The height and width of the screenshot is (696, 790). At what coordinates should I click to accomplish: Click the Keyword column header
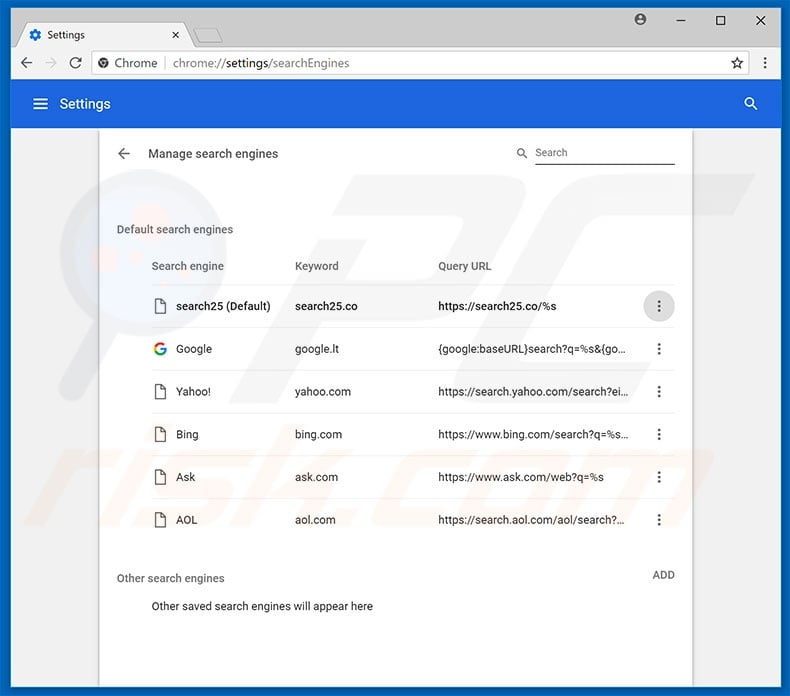[x=316, y=266]
